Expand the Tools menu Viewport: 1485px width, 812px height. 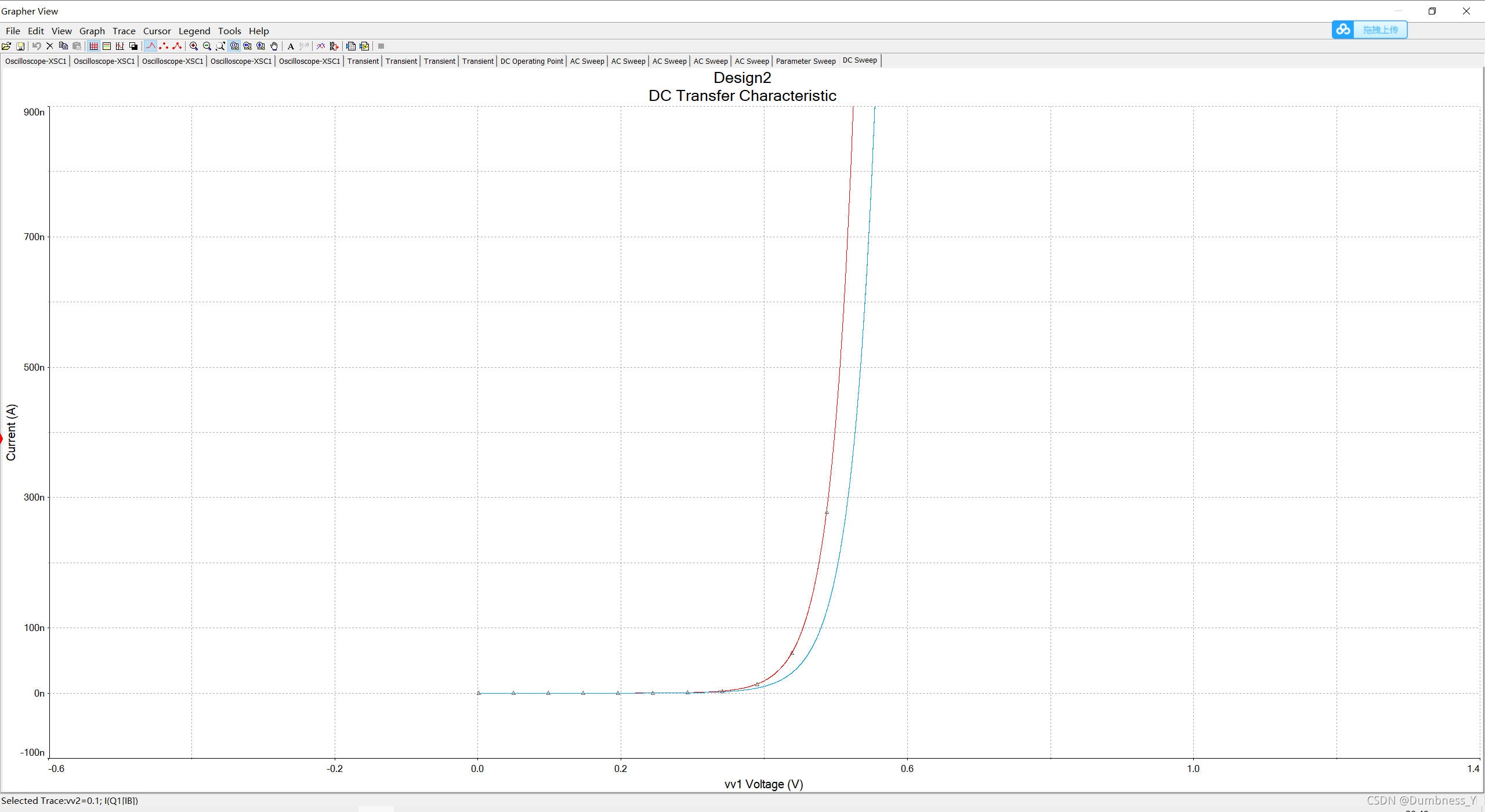(x=229, y=31)
